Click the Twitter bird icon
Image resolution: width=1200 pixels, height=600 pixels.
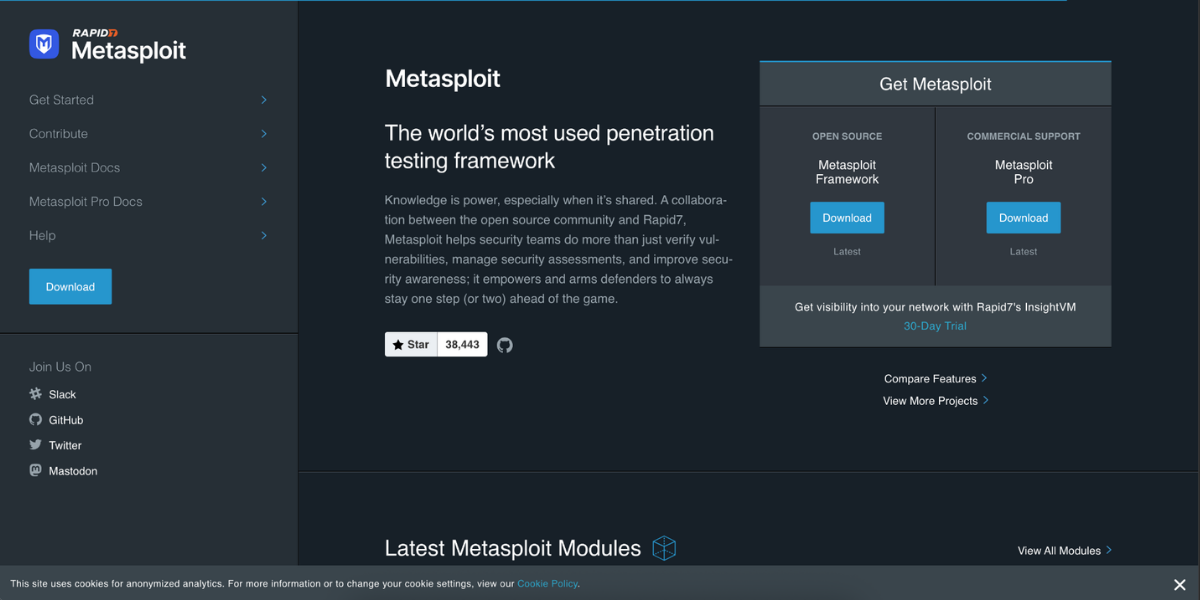(36, 445)
